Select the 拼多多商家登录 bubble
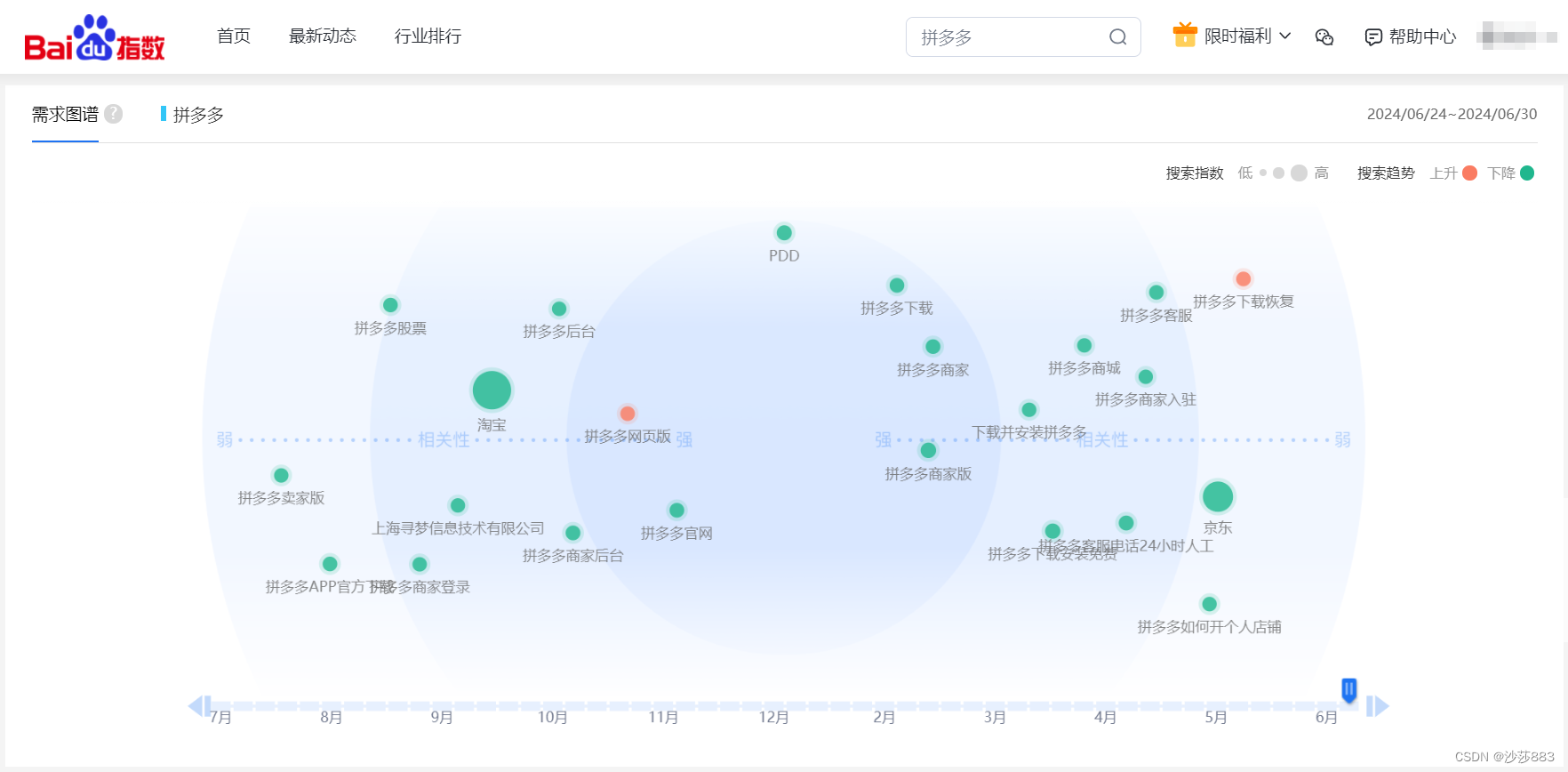Viewport: 1568px width, 772px height. (420, 565)
